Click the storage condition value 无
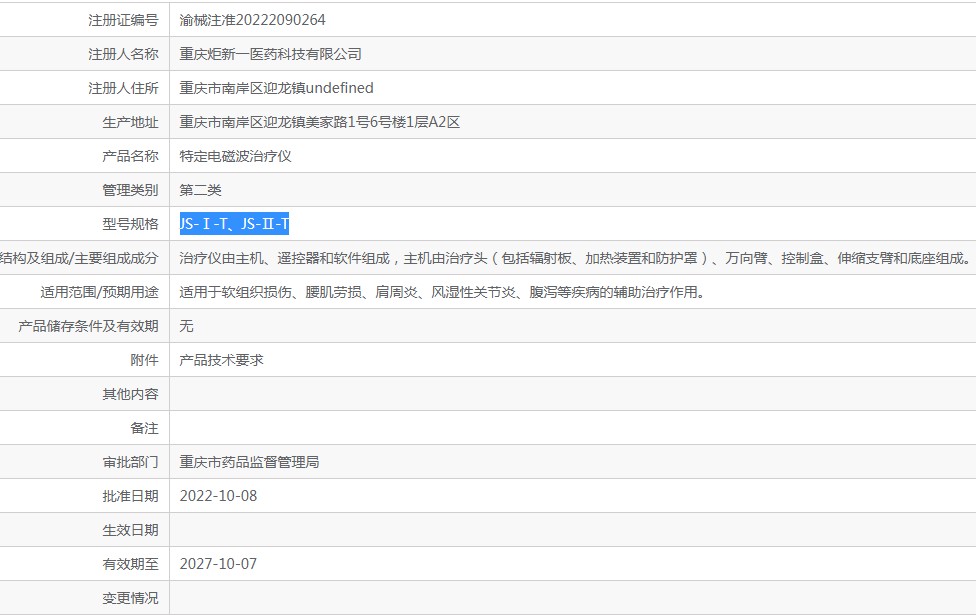This screenshot has width=976, height=615. pos(186,326)
